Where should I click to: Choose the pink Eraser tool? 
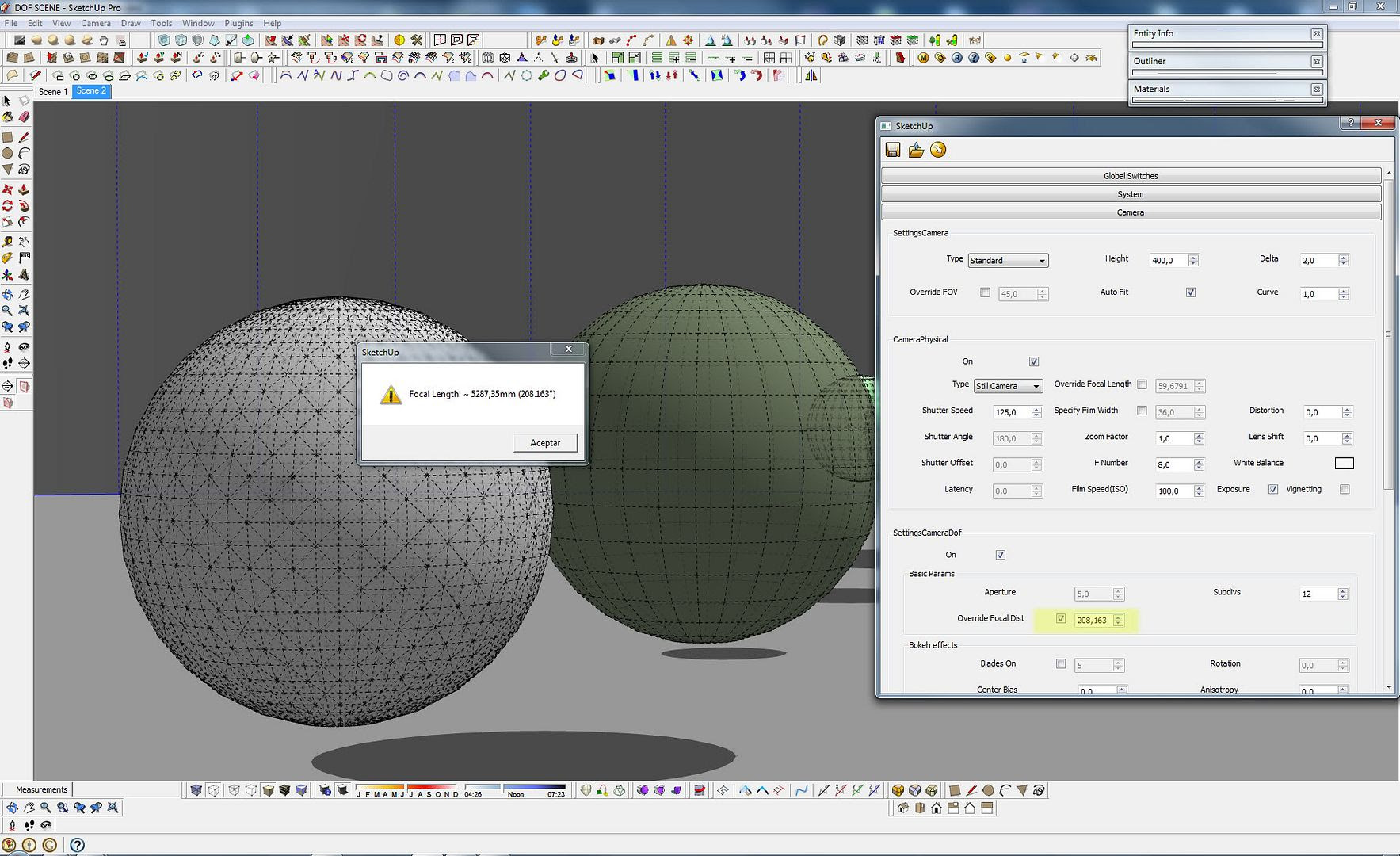click(x=24, y=117)
